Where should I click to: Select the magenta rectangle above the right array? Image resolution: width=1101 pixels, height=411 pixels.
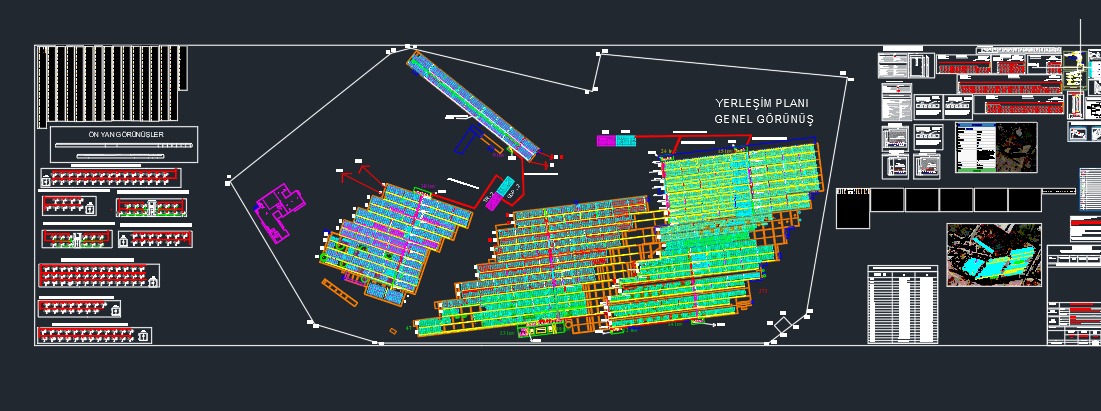point(606,141)
